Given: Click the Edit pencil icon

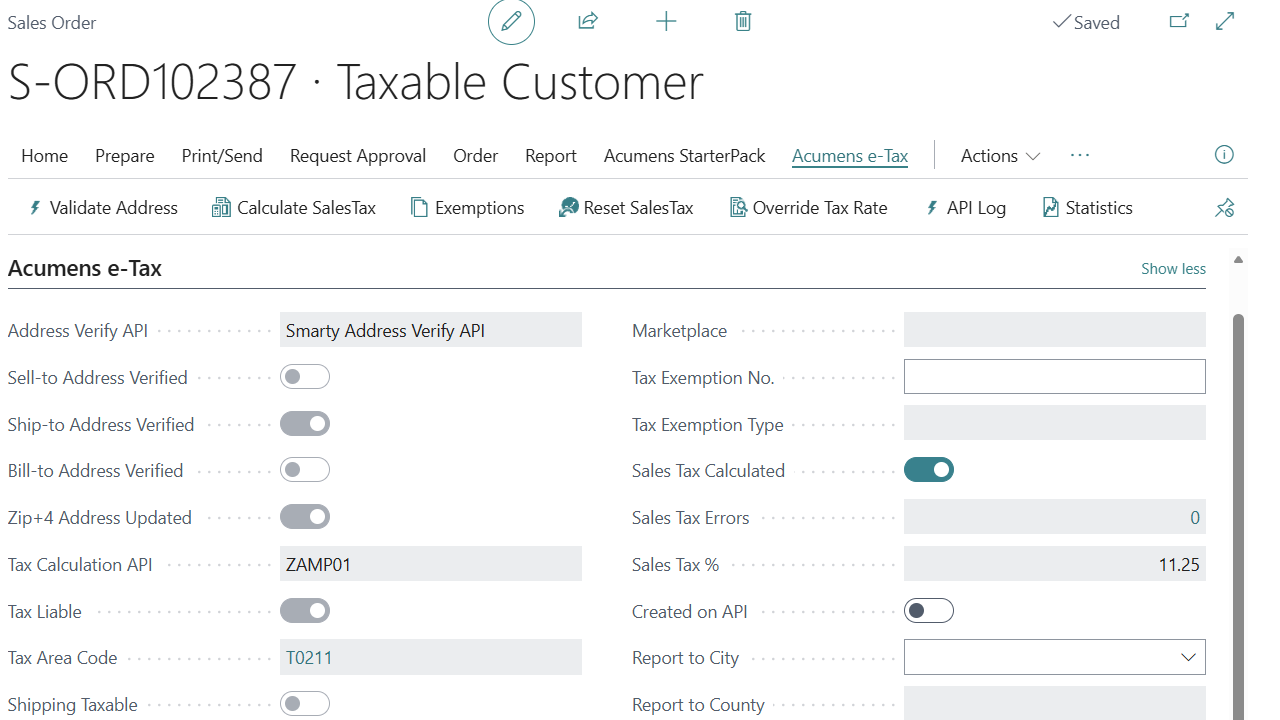Looking at the screenshot, I should pyautogui.click(x=511, y=21).
